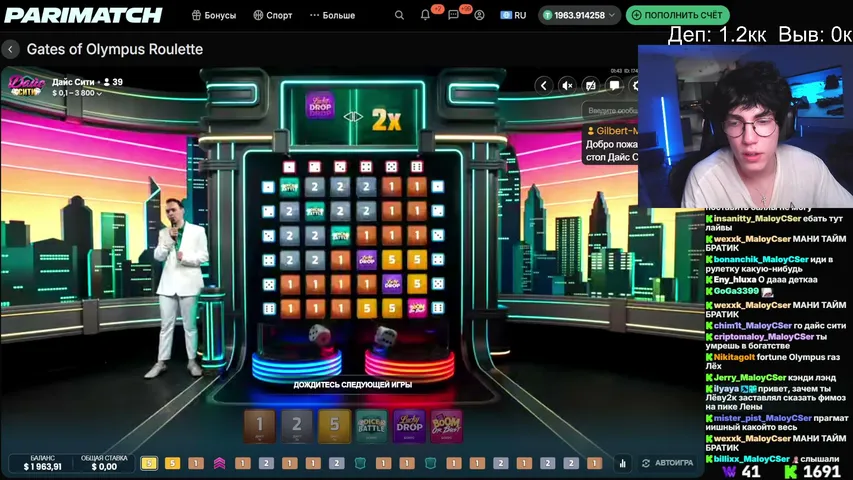Toggle the in-game chat bubble icon
Screen dimensions: 853x480
[x=614, y=85]
